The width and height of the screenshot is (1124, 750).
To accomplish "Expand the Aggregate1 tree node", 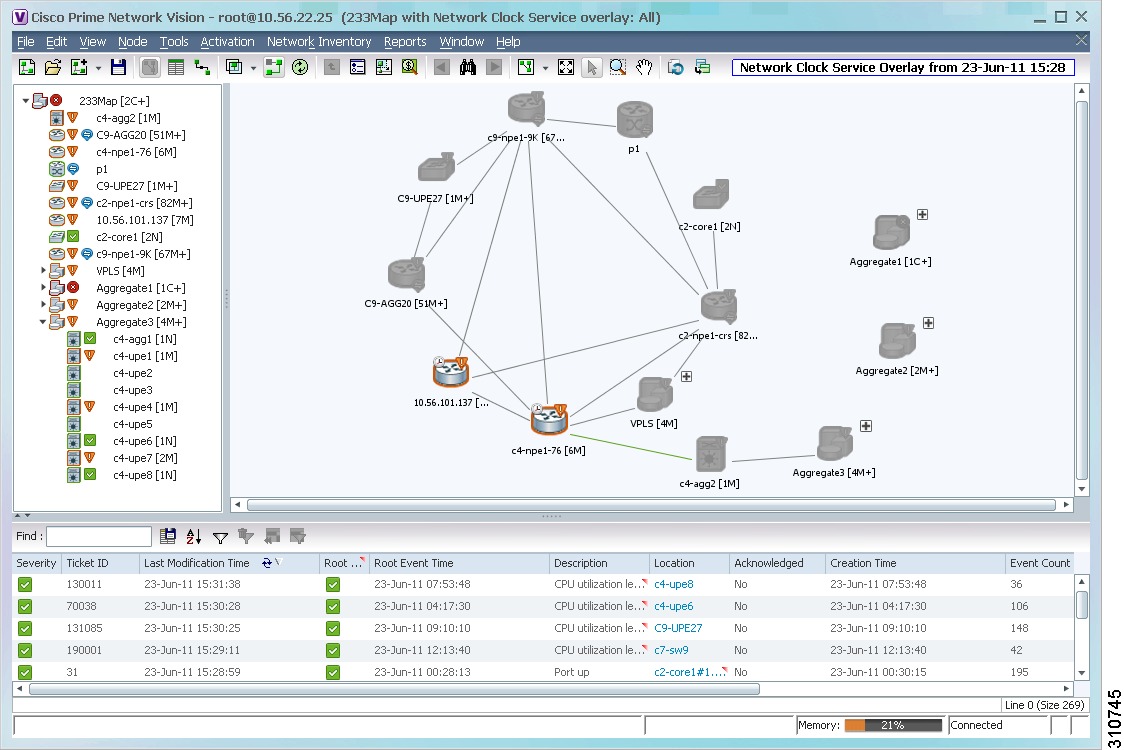I will point(43,288).
